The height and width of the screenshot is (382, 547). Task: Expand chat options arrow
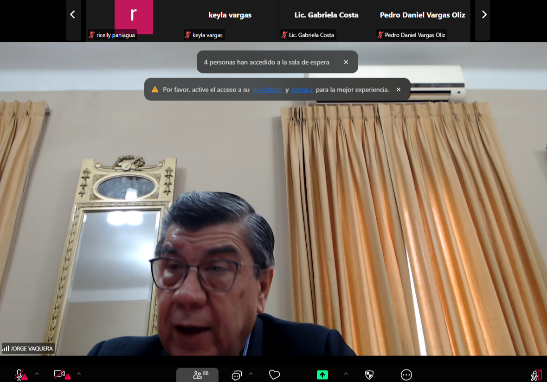[251, 374]
